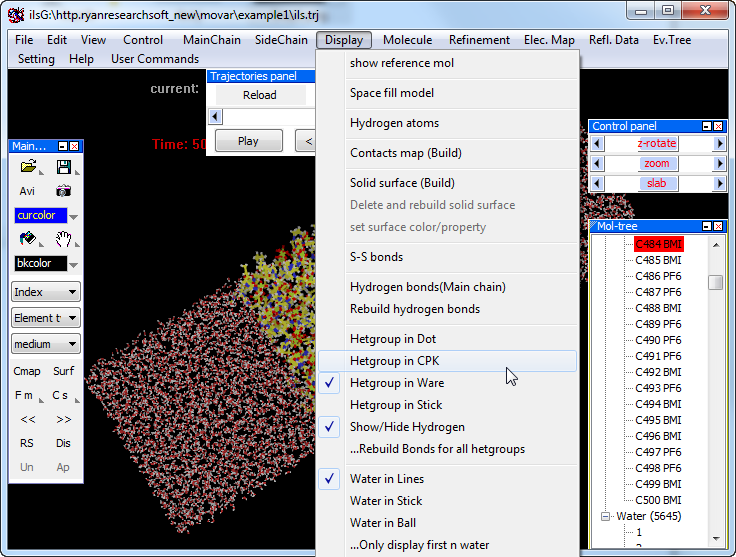Image resolution: width=736 pixels, height=557 pixels.
Task: Click the << previous button in Main panel
Action: point(28,420)
